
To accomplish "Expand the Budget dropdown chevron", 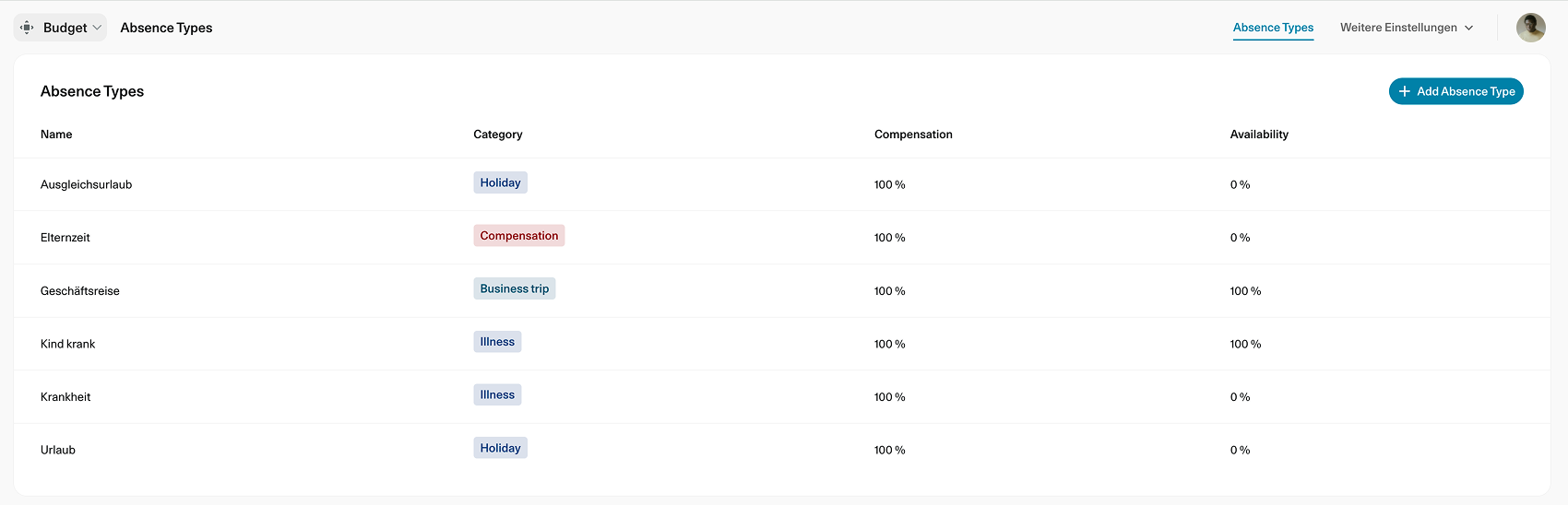I will pyautogui.click(x=97, y=28).
